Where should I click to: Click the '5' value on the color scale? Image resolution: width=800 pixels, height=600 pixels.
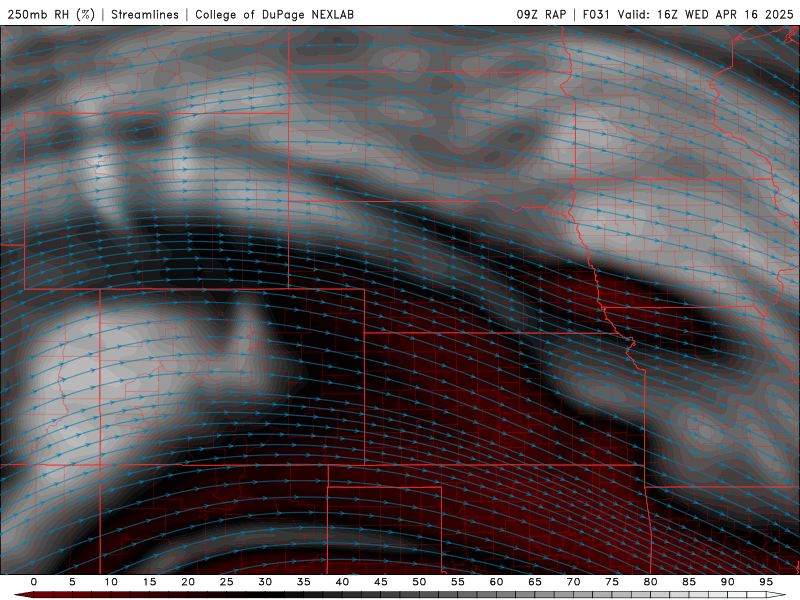(72, 582)
